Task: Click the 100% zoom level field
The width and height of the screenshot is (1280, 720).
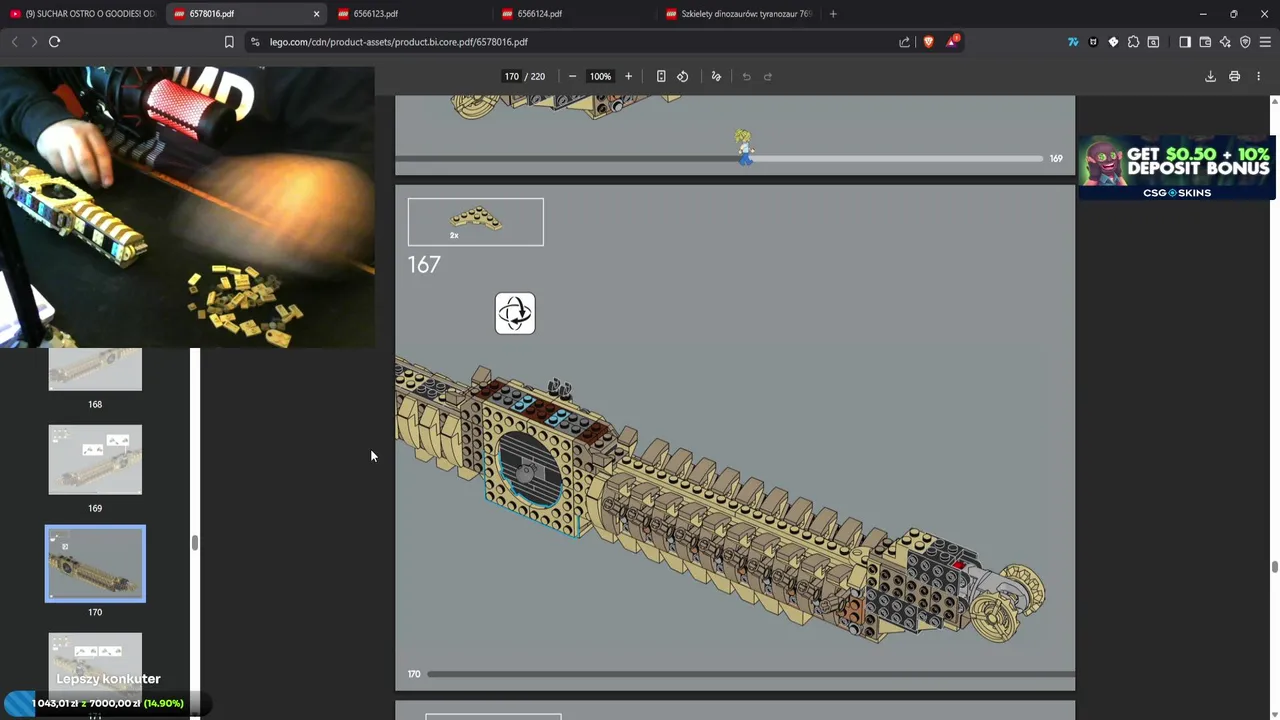Action: click(x=600, y=76)
